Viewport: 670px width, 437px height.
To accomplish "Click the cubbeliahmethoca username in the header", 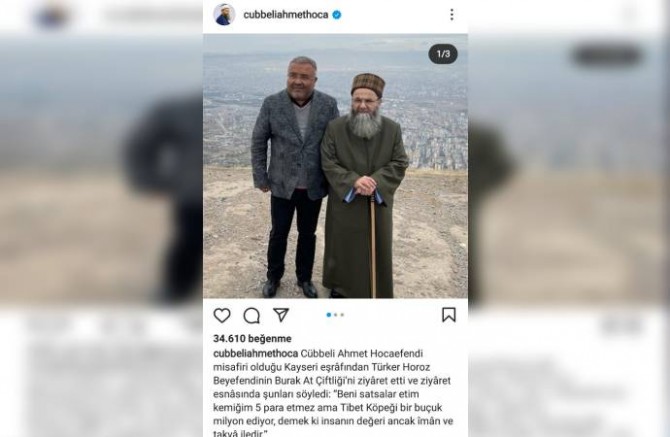I will point(286,15).
